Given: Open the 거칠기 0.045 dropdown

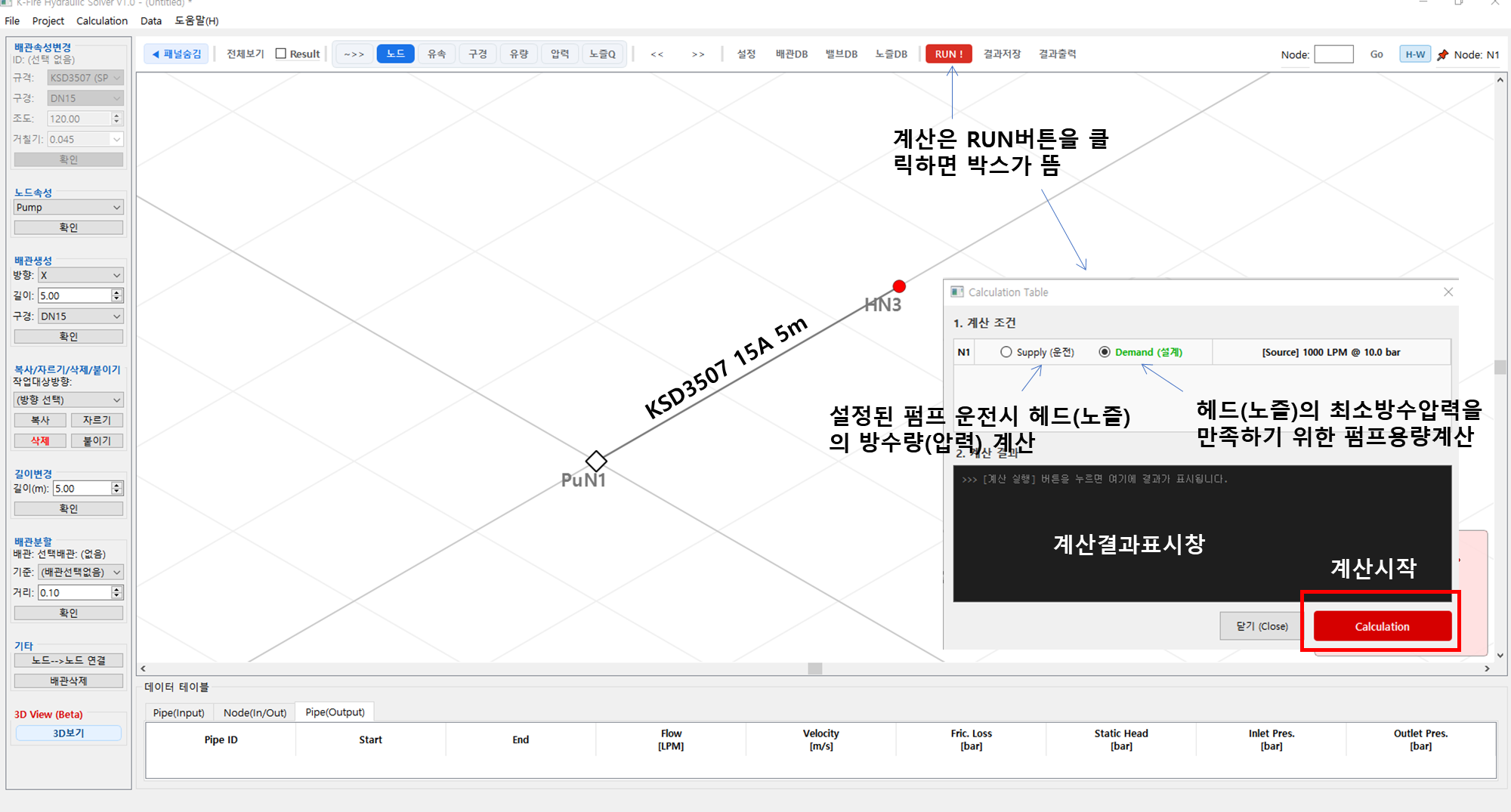Looking at the screenshot, I should [x=85, y=139].
